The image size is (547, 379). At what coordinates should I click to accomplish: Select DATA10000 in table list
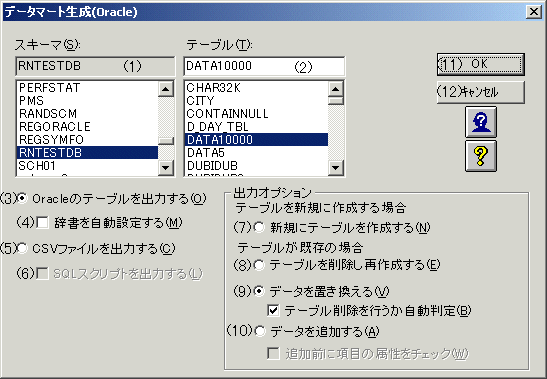pos(256,140)
